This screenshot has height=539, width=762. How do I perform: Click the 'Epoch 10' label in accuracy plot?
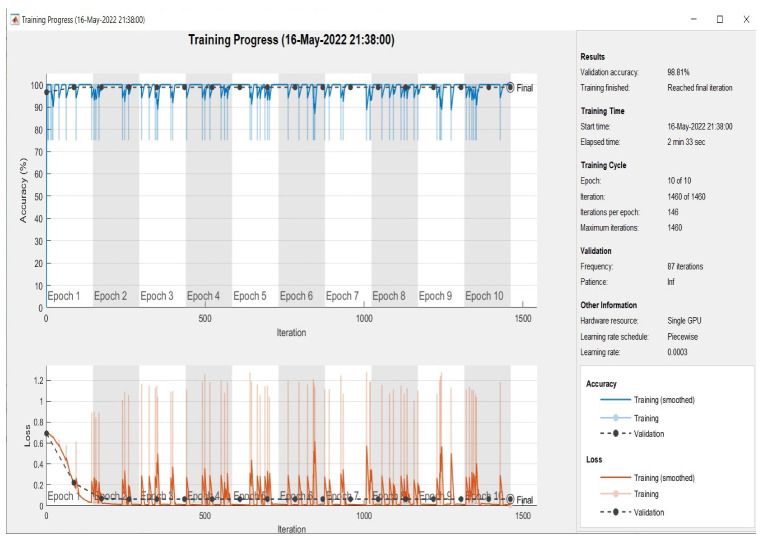(485, 296)
